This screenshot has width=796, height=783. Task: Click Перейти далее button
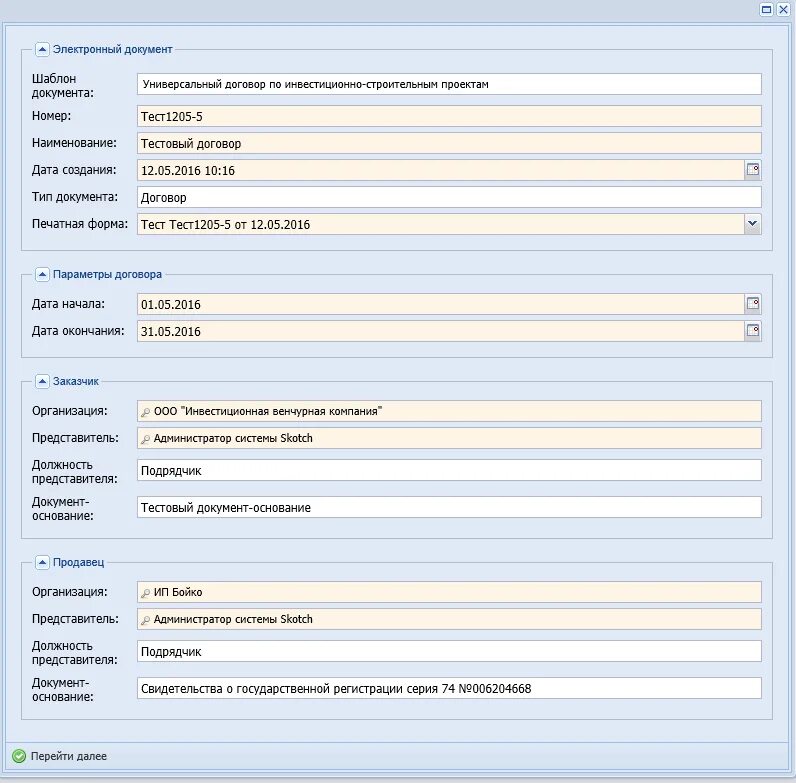[68, 756]
